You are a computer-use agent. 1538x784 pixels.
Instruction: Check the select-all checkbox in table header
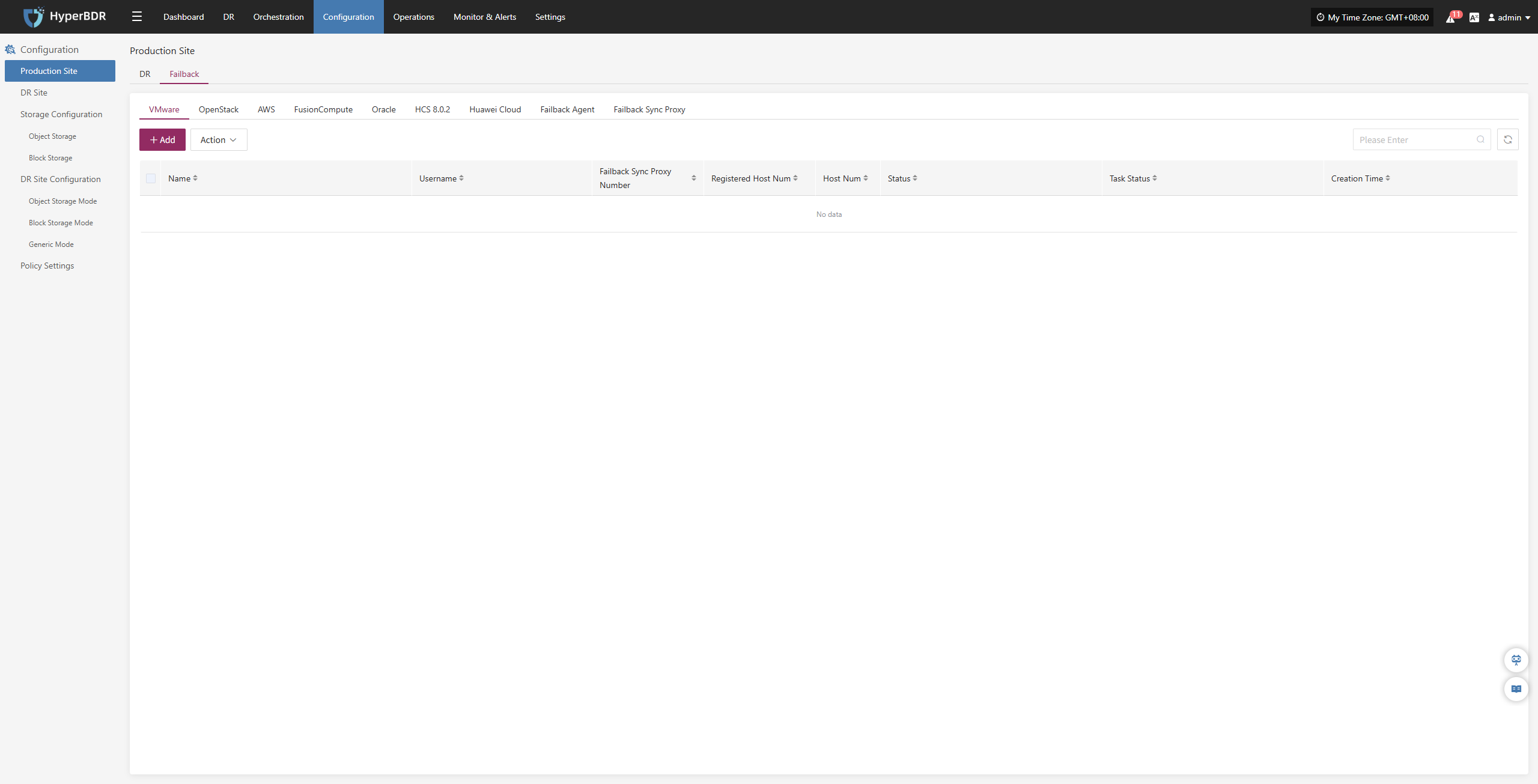(151, 178)
